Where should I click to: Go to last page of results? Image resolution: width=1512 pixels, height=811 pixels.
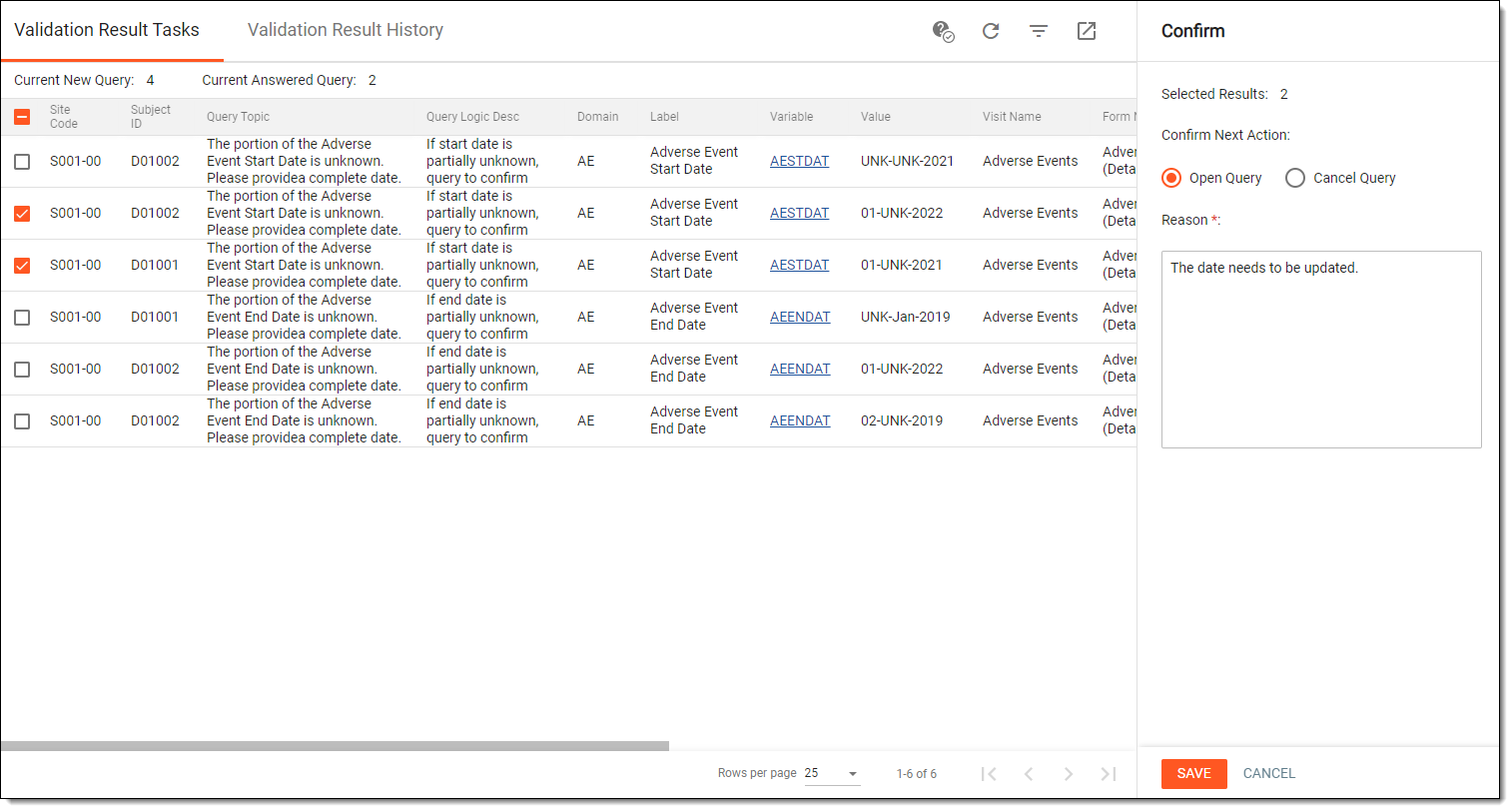pos(1109,774)
